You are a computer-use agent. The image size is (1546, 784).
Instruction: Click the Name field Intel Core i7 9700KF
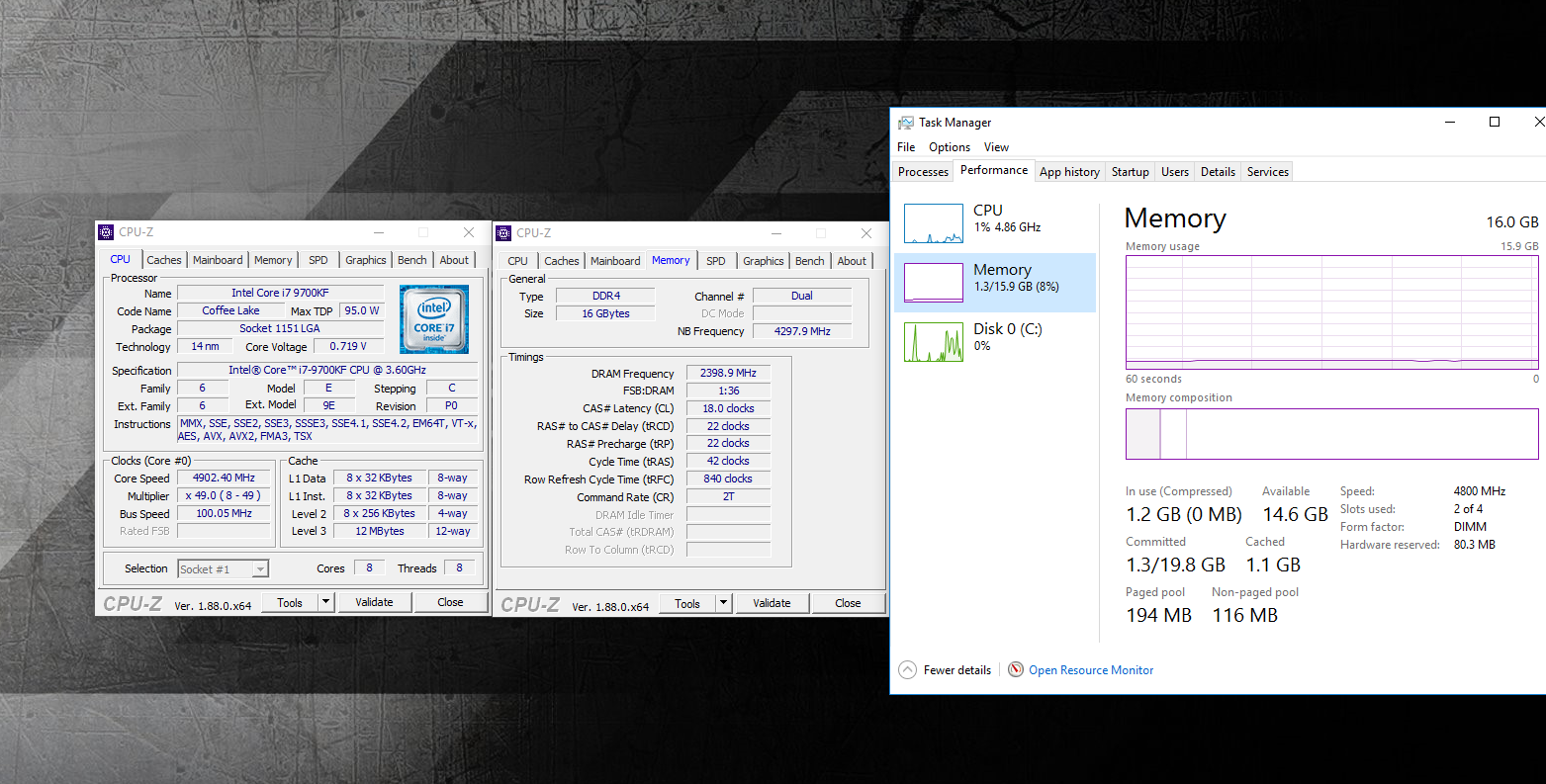click(280, 293)
